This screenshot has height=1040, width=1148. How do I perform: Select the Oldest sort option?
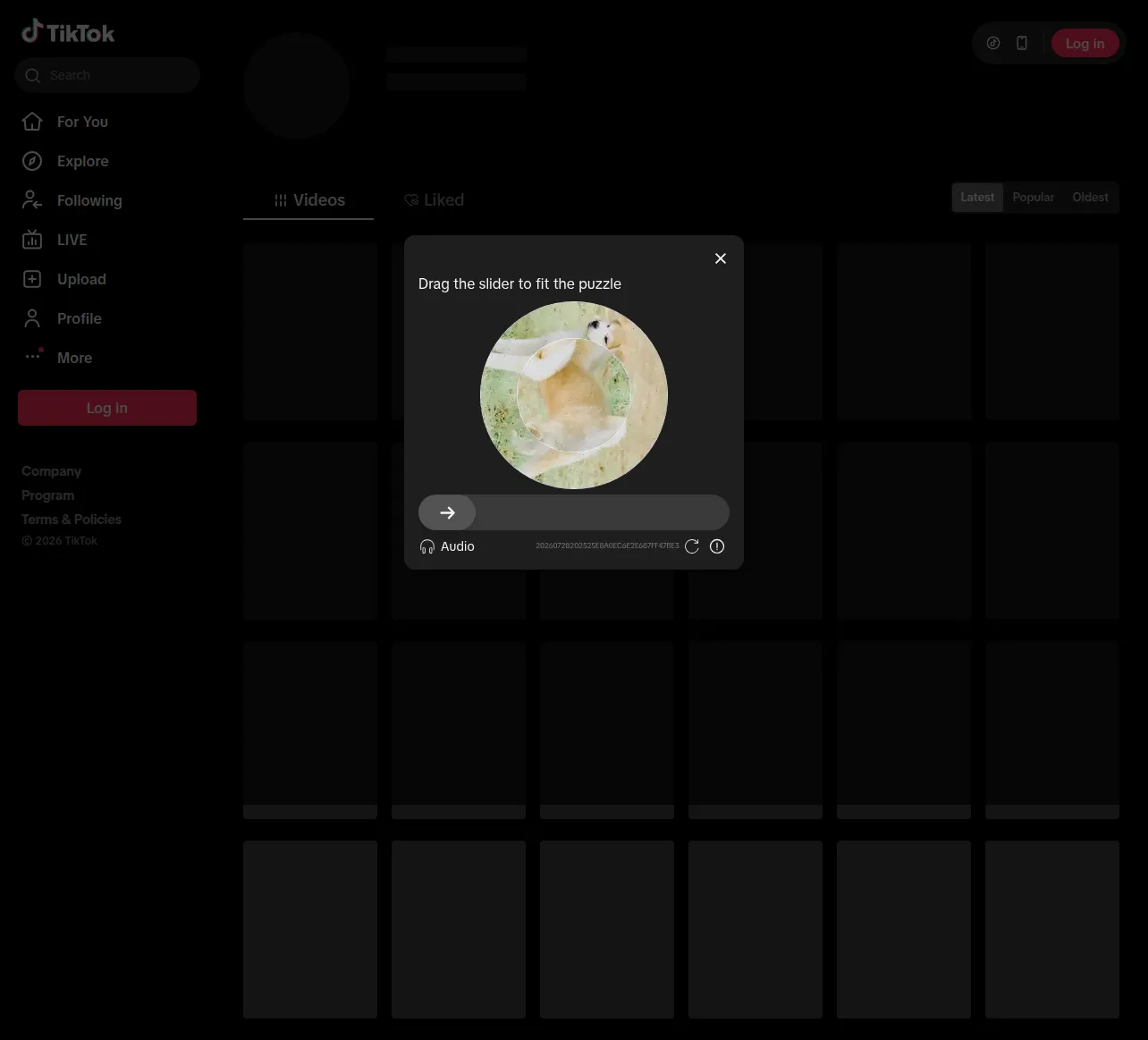(1090, 198)
